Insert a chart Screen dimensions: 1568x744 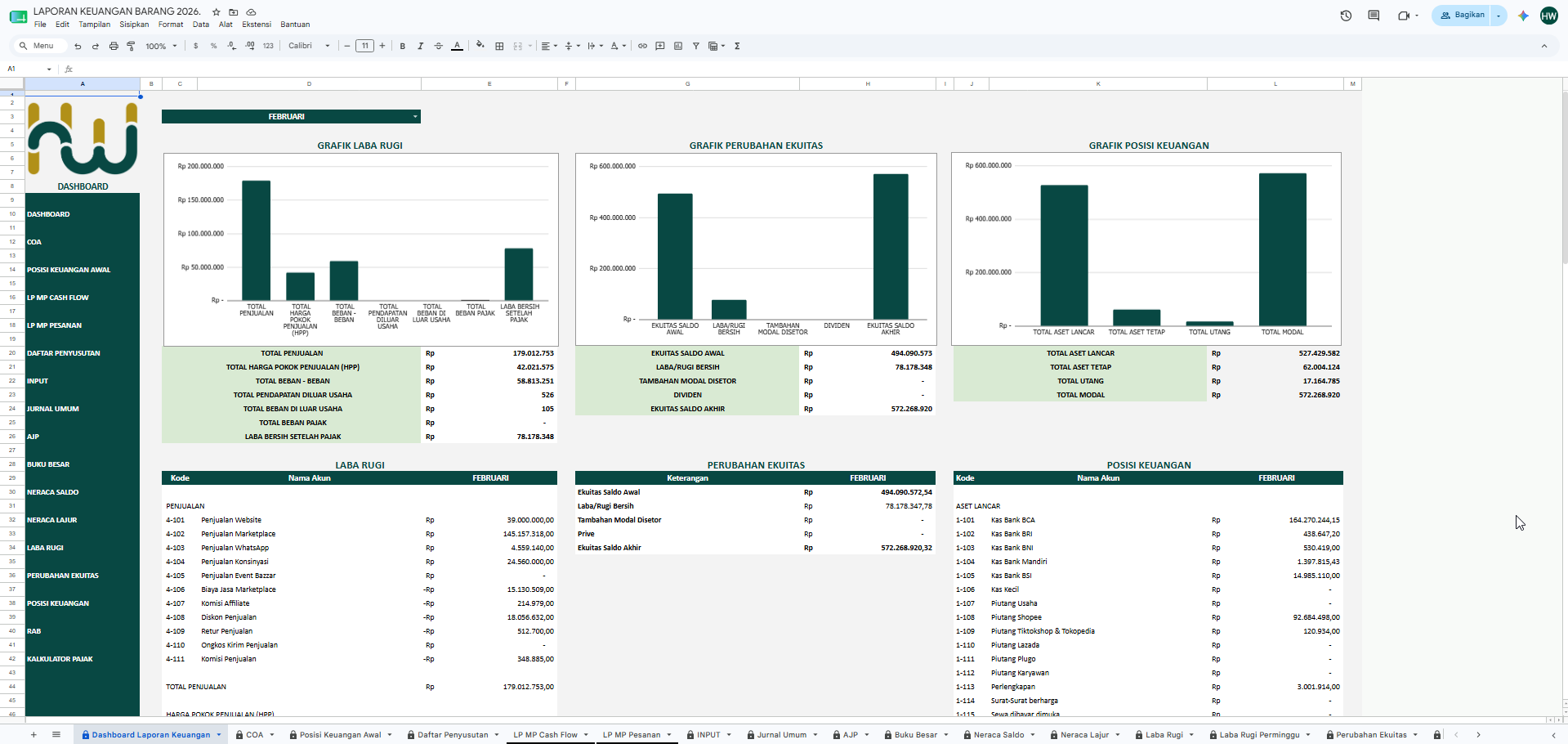click(678, 47)
